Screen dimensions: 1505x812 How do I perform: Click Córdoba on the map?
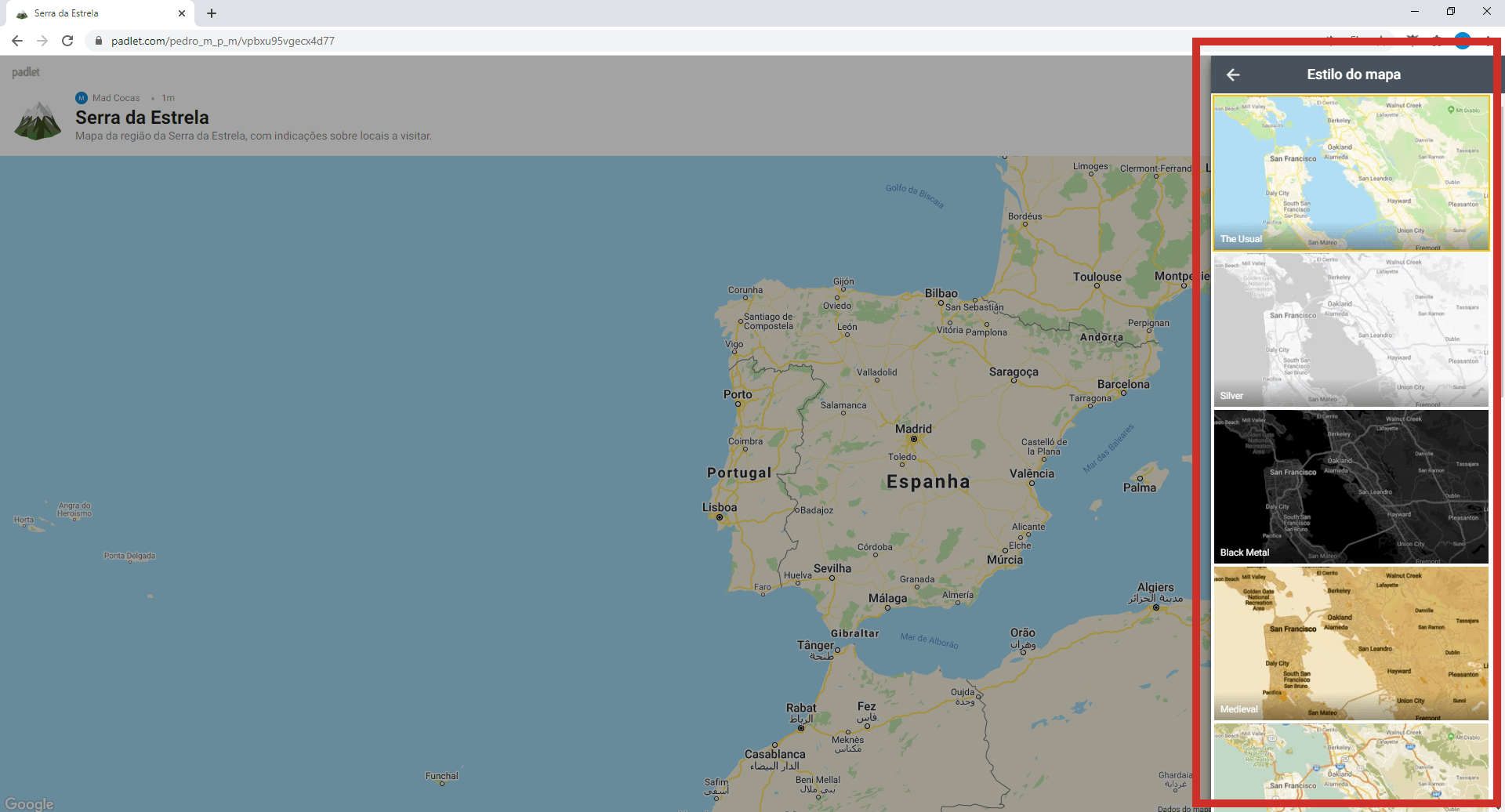point(875,547)
